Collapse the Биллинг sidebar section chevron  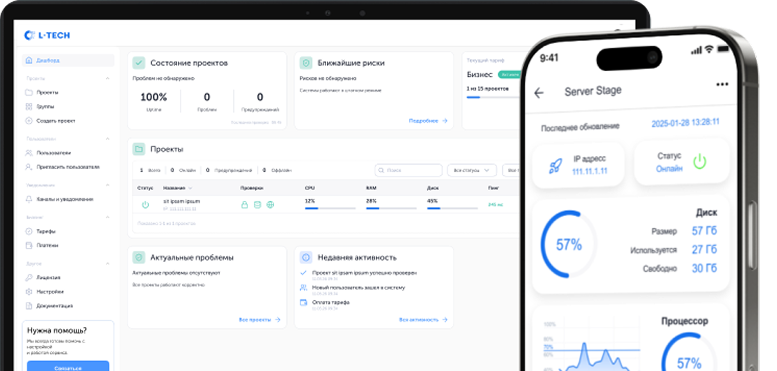coord(108,217)
